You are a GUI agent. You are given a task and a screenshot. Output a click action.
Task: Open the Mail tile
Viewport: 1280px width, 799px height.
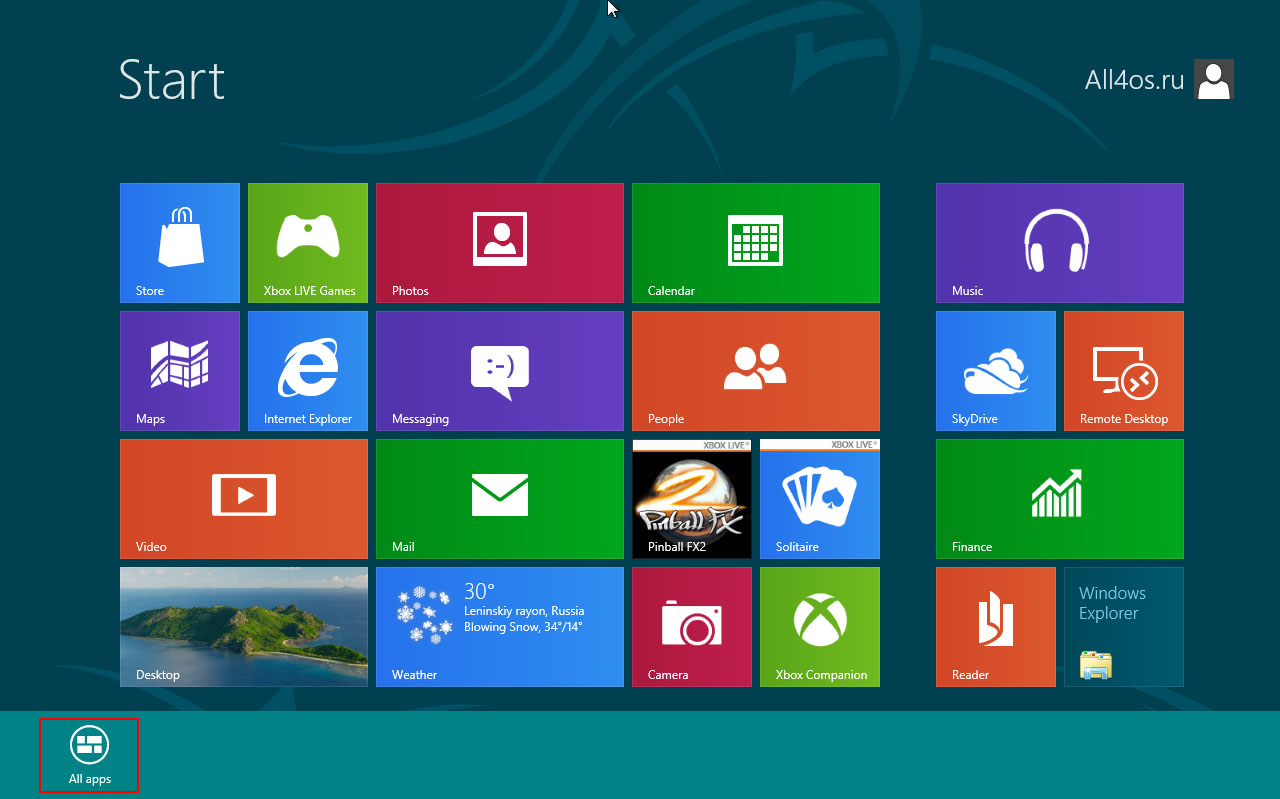click(500, 499)
